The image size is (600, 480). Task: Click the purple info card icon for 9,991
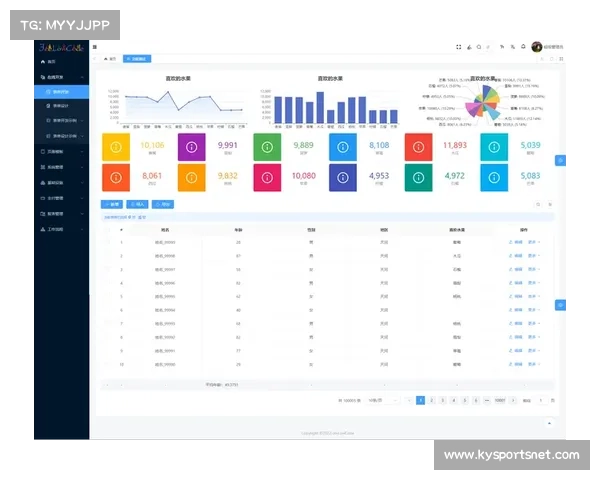click(192, 147)
